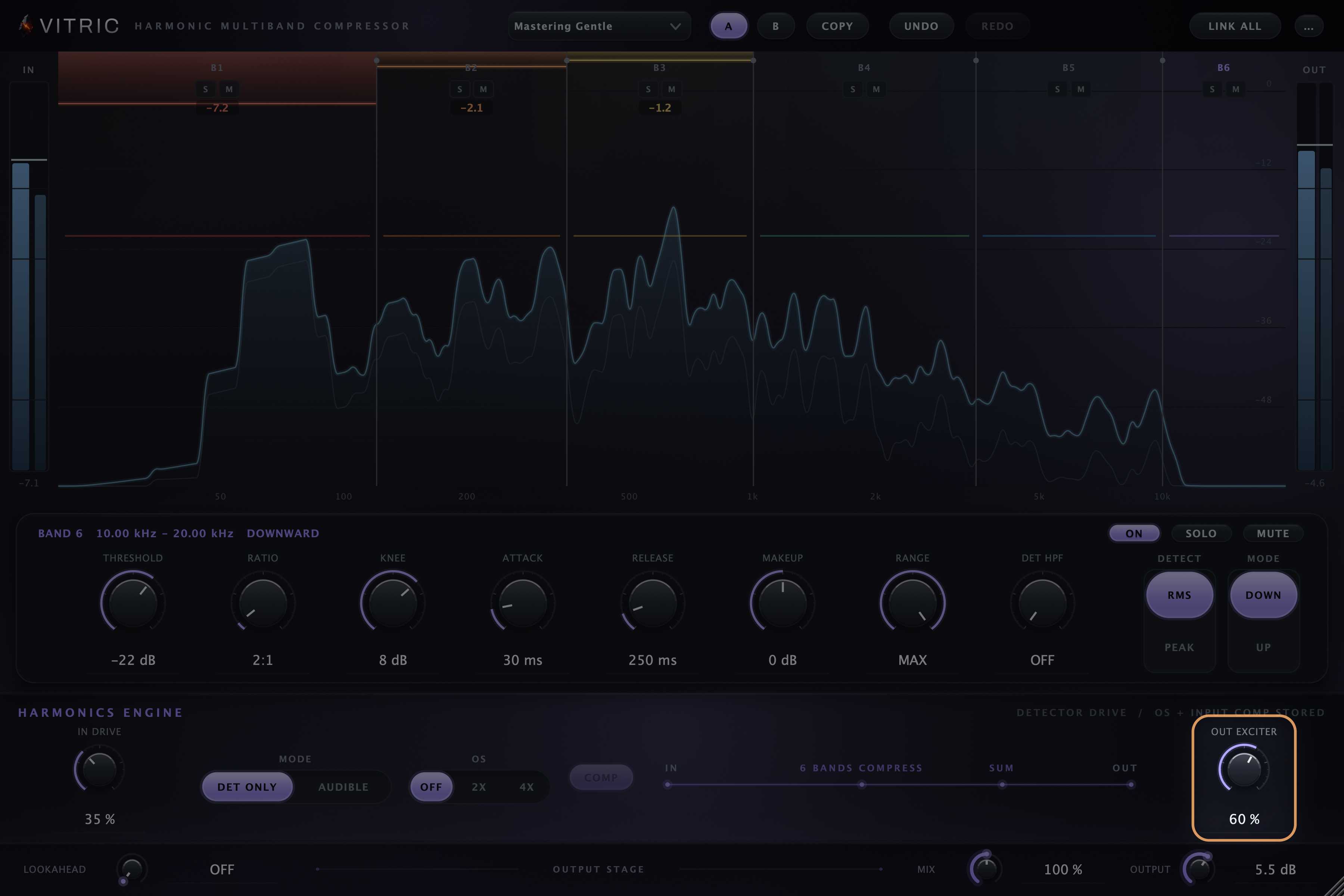Select AUDIBLE harmonics mode

pos(343,787)
